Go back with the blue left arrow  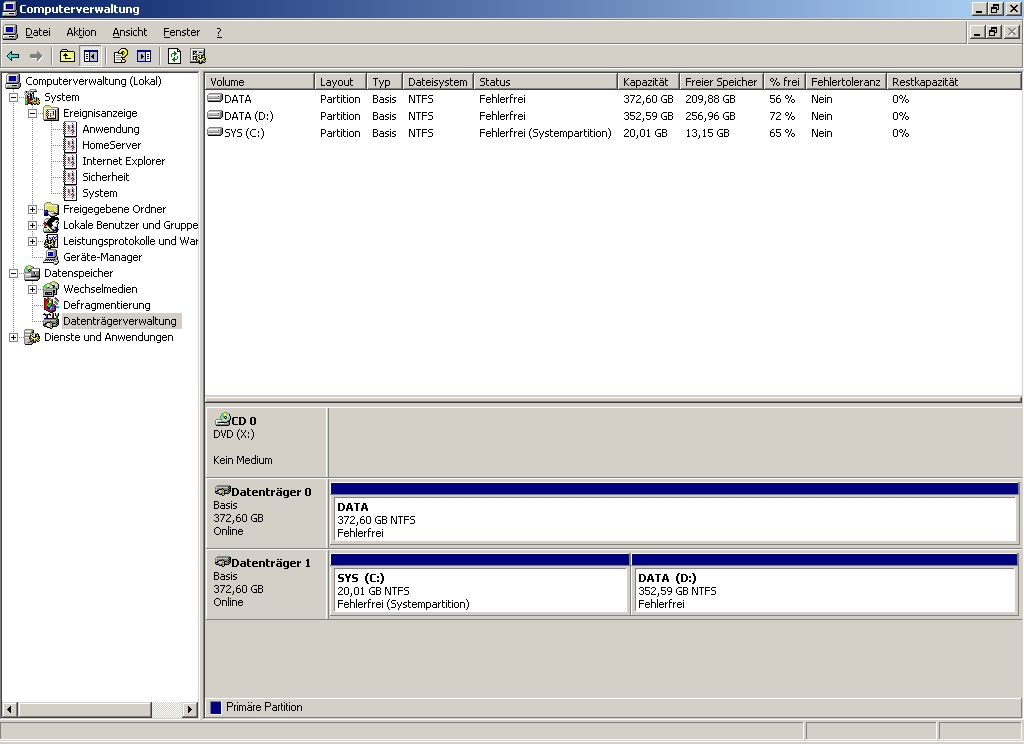13,56
